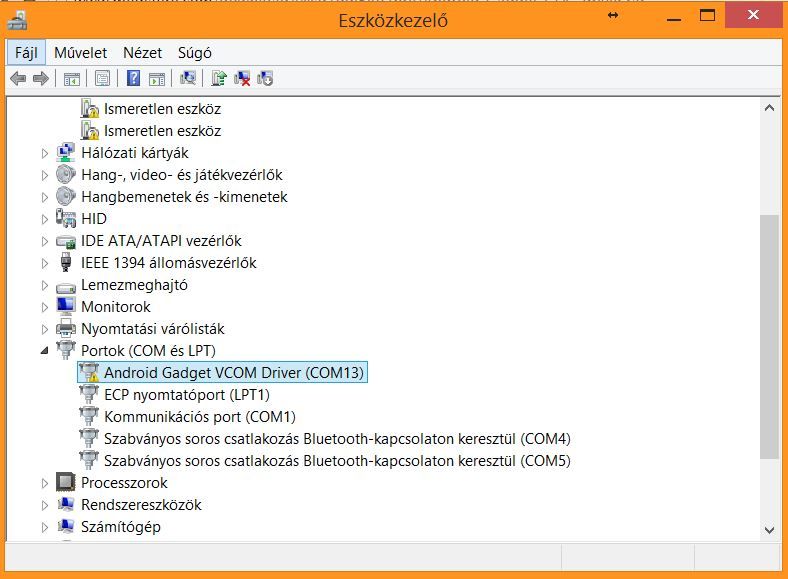Select Android Gadget VCOM Driver (COM13)
788x579 pixels.
[x=234, y=372]
